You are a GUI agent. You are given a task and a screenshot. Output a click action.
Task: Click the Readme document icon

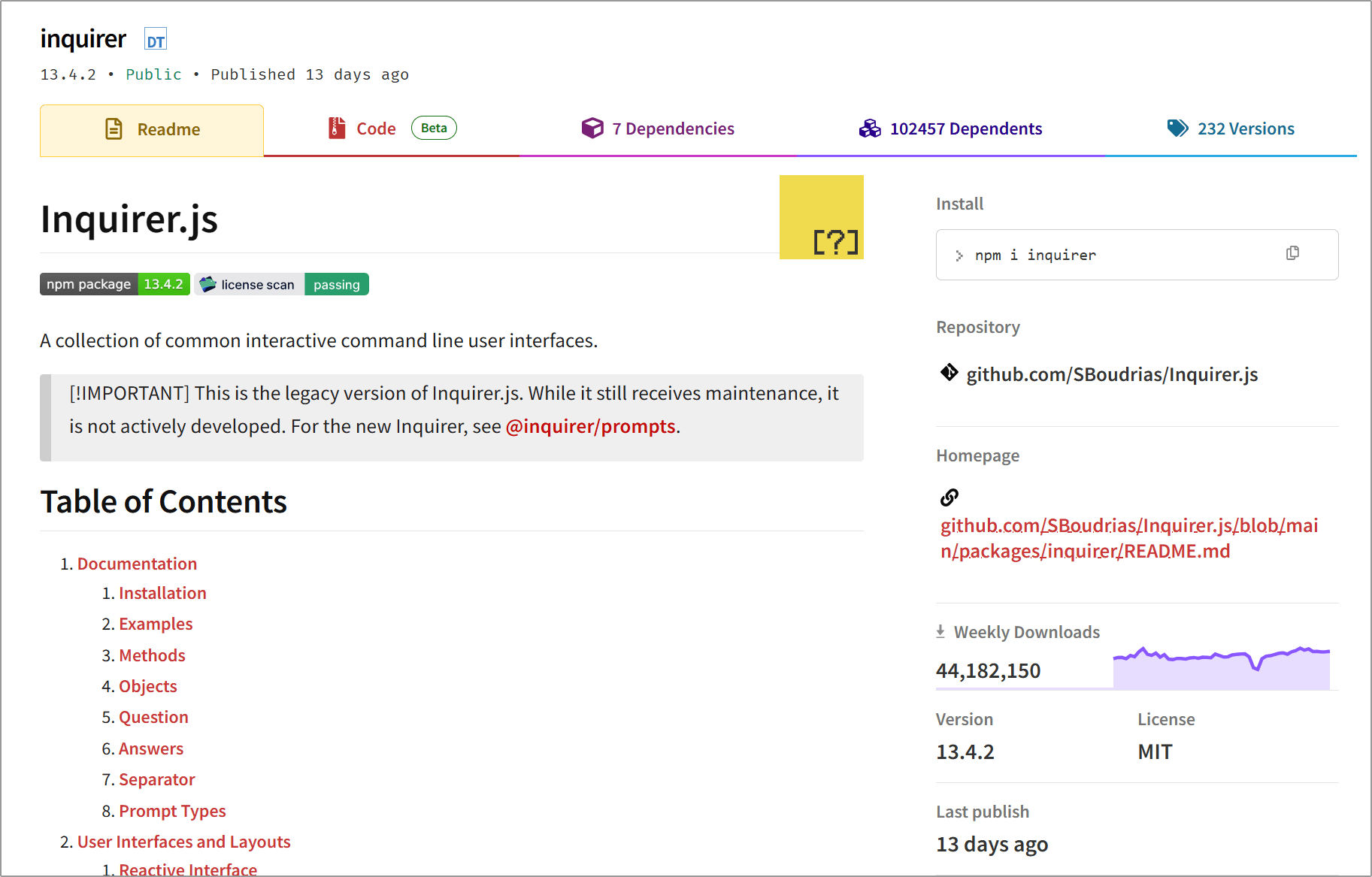(114, 129)
